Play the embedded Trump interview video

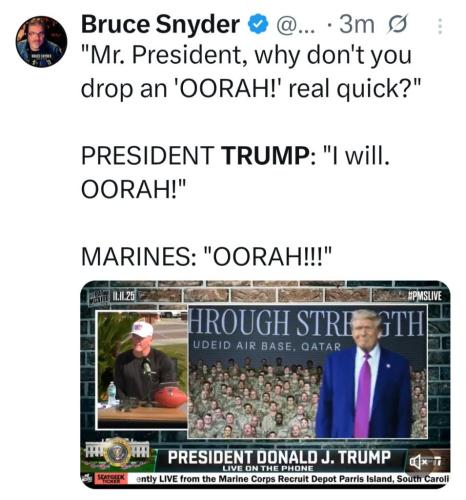coord(265,385)
